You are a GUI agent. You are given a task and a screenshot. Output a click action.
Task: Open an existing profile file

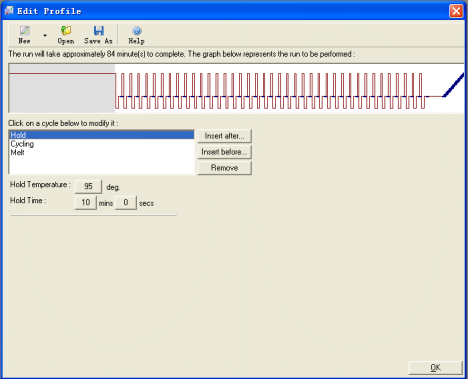pyautogui.click(x=66, y=35)
